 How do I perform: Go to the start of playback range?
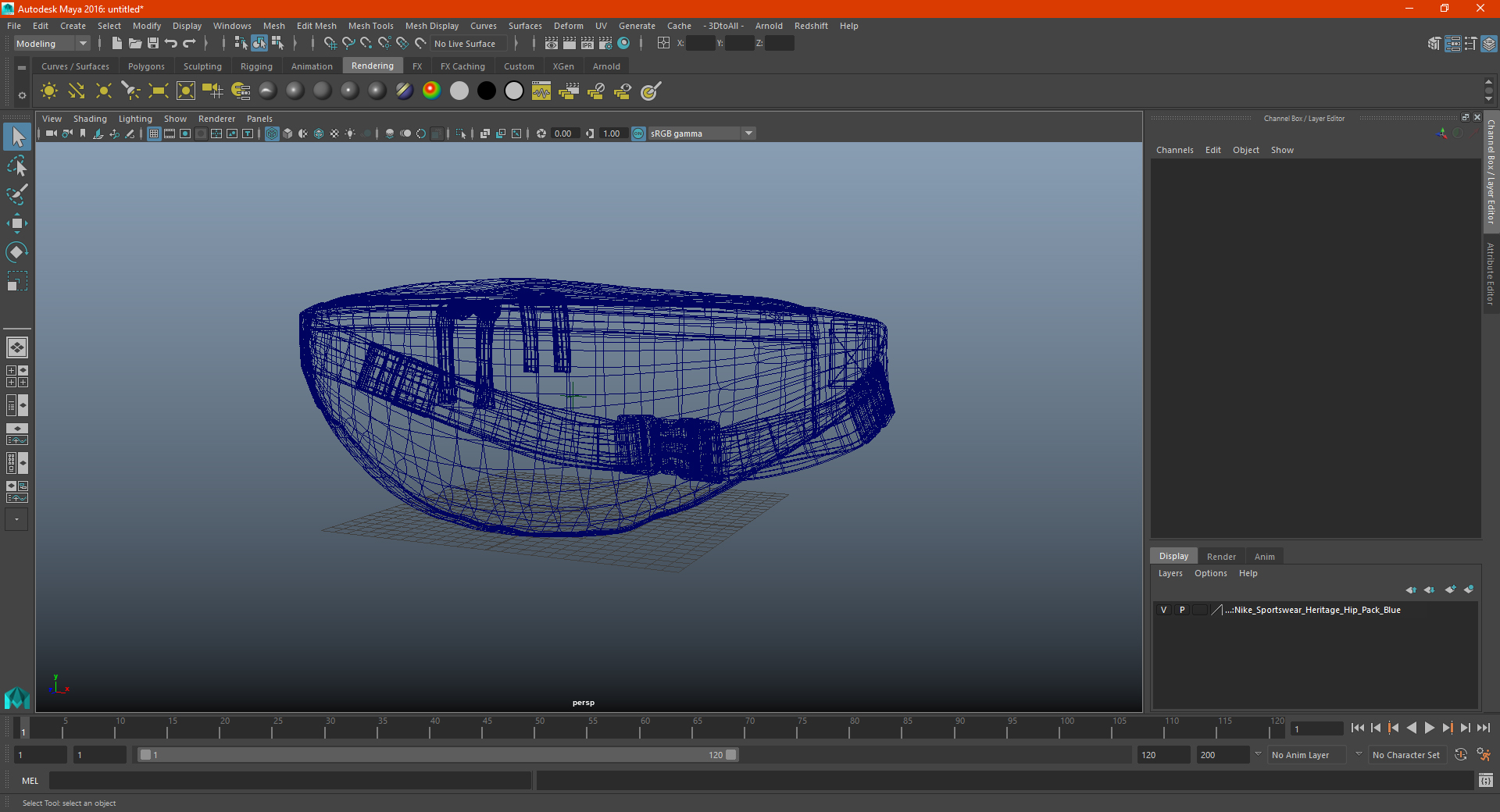click(x=1358, y=728)
